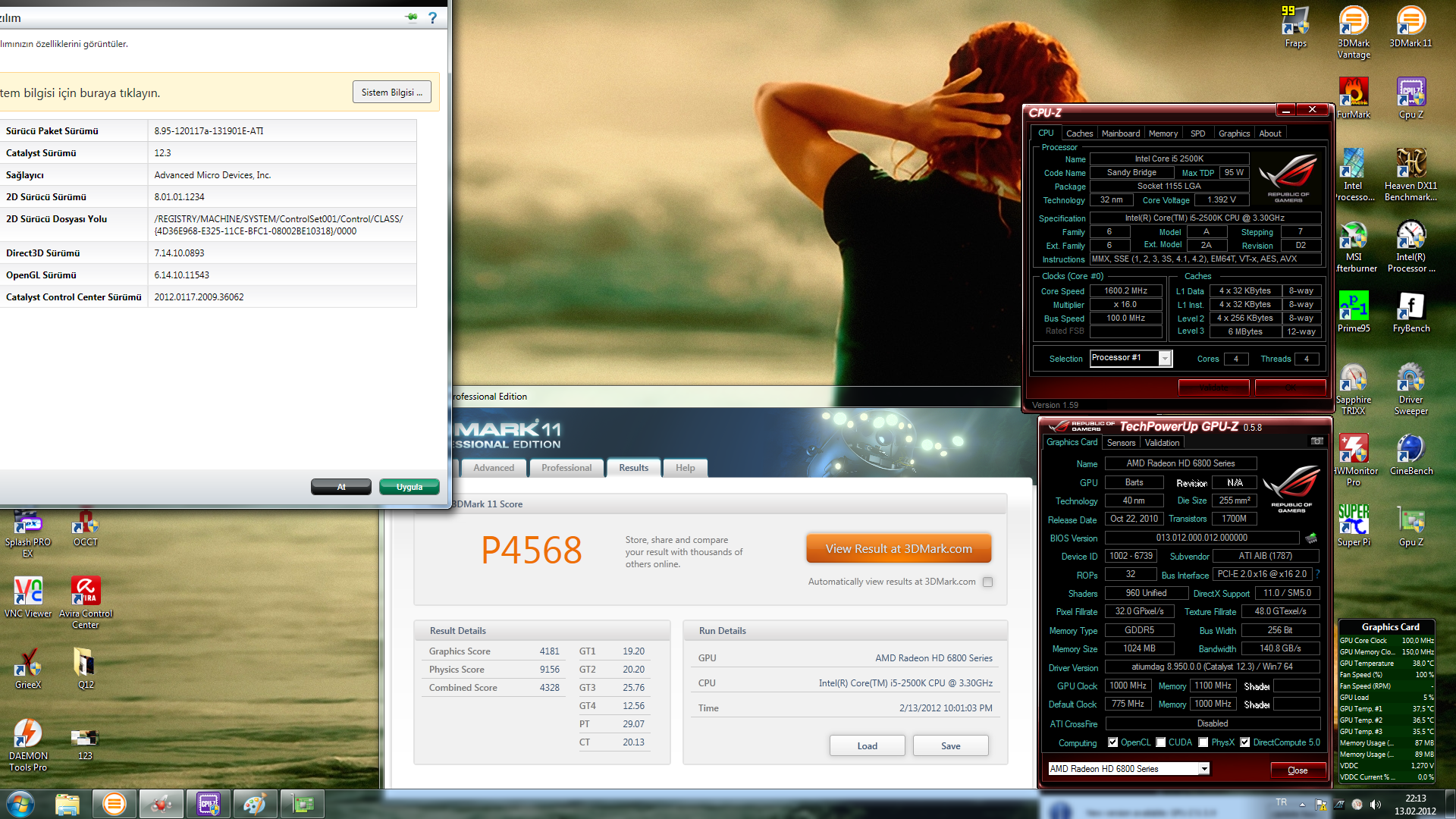Toggle the CUDA checkbox in GPU-Z

pos(1160,742)
